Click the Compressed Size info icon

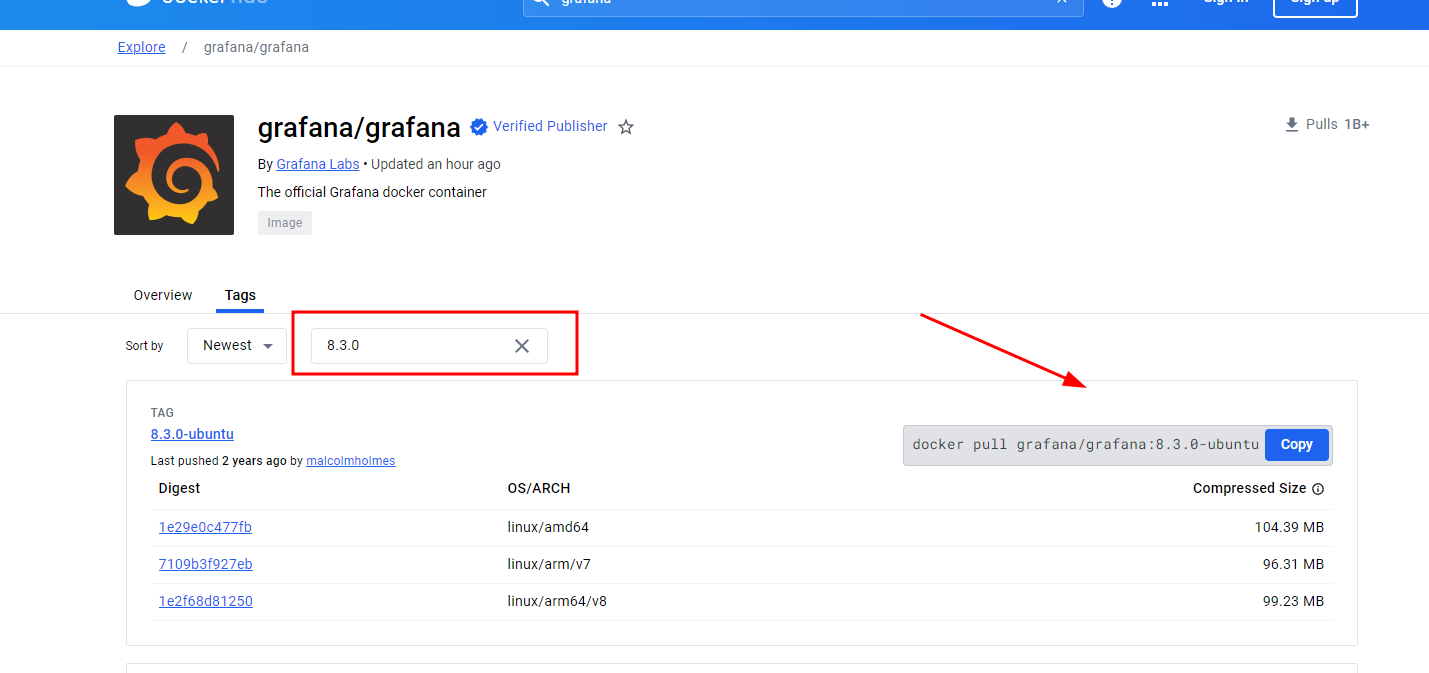click(1318, 489)
